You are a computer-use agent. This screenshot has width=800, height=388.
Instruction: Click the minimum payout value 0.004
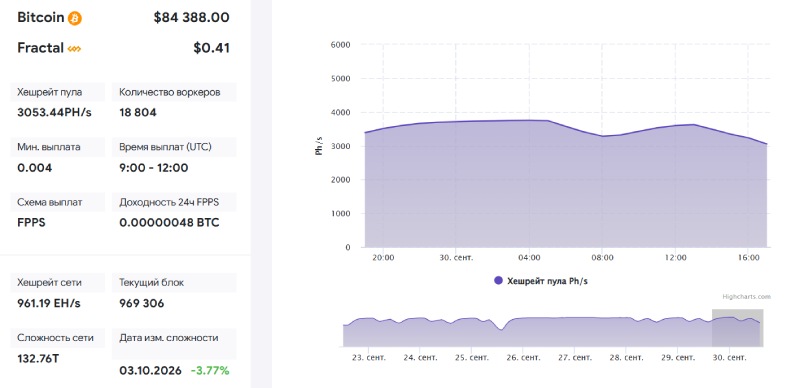point(35,168)
